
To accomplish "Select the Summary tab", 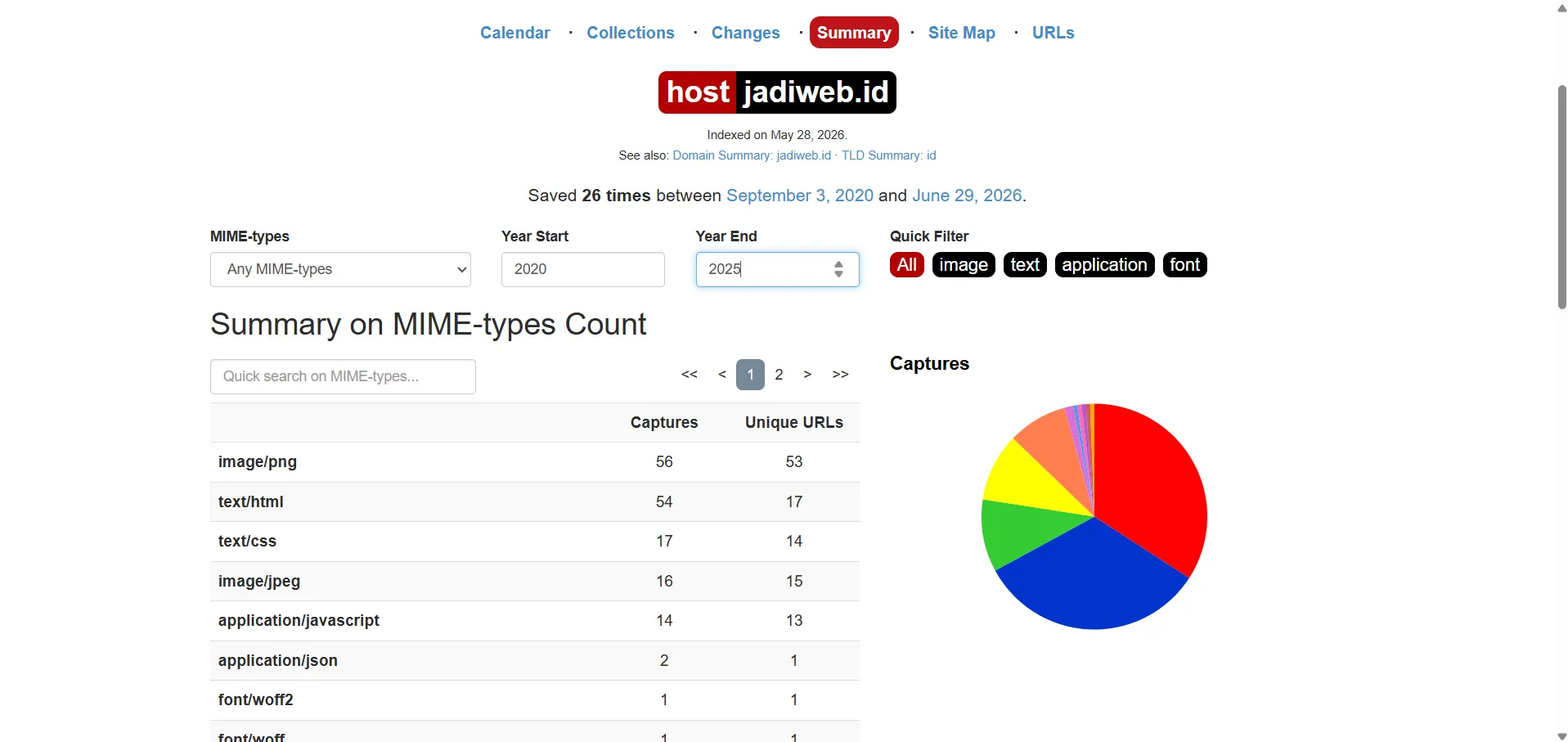I will click(x=854, y=33).
